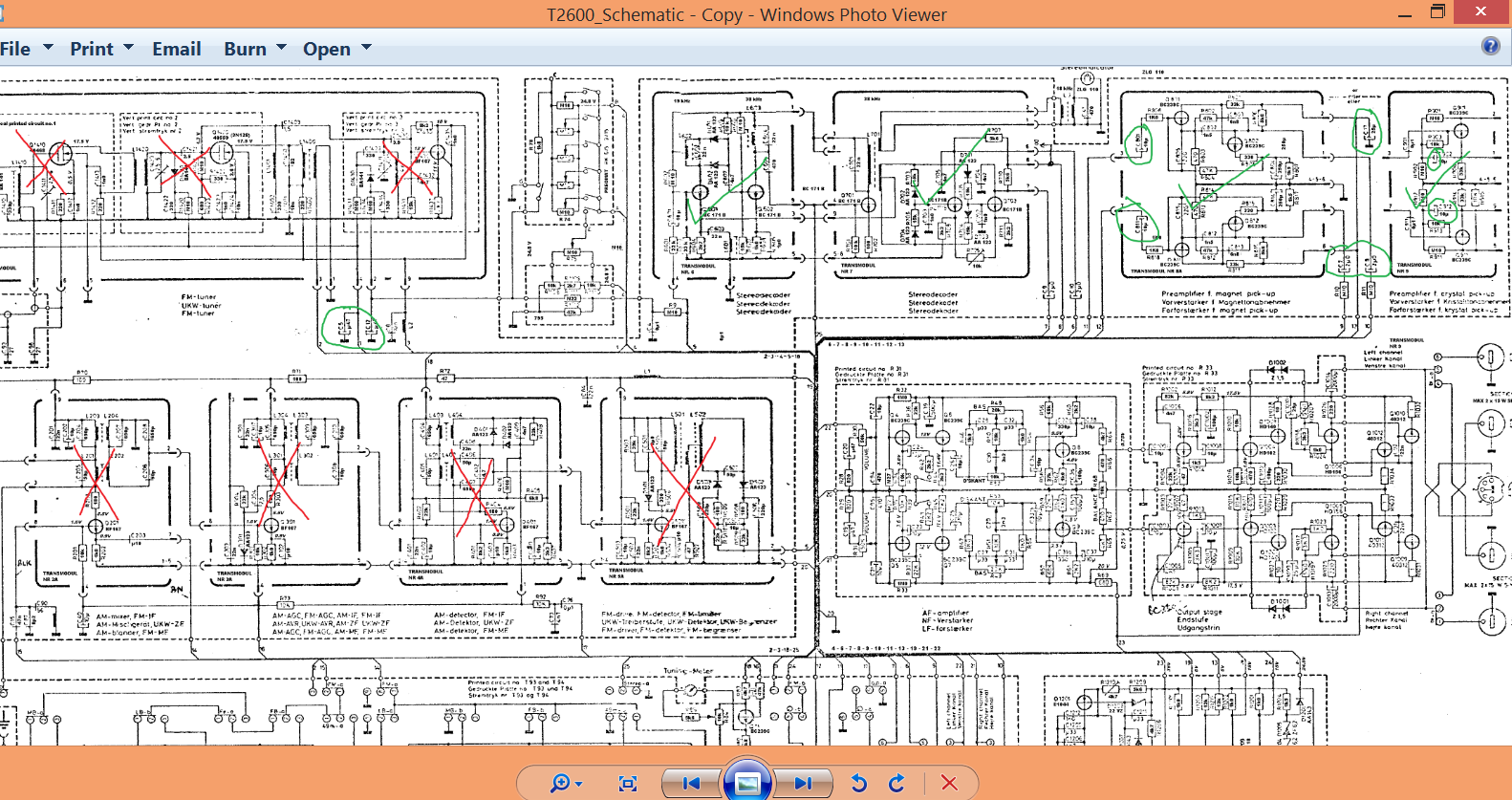Viewport: 1512px width, 800px height.
Task: Open the Burn dropdown menu
Action: pyautogui.click(x=255, y=49)
